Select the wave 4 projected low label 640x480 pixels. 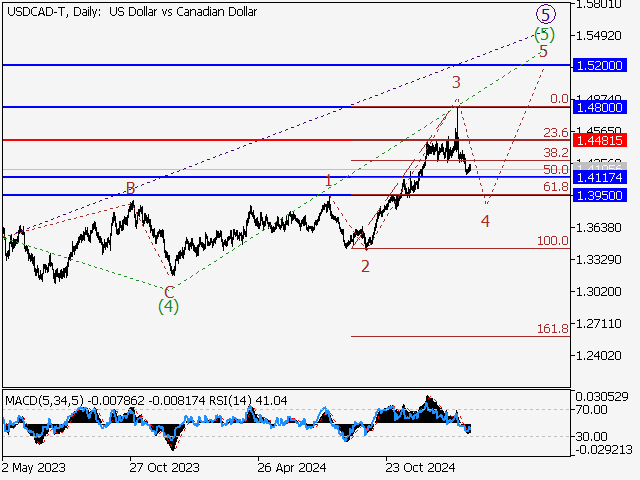point(485,220)
